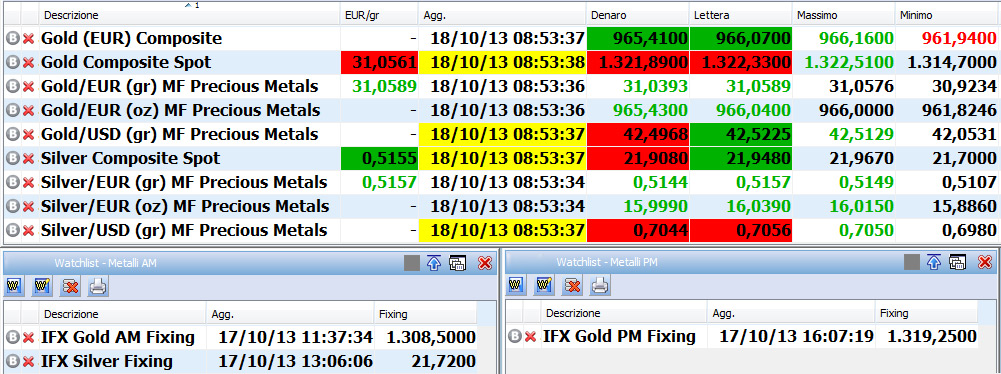The image size is (1001, 374).
Task: Click the gray square on Metalli AM title bar
Action: pos(412,263)
